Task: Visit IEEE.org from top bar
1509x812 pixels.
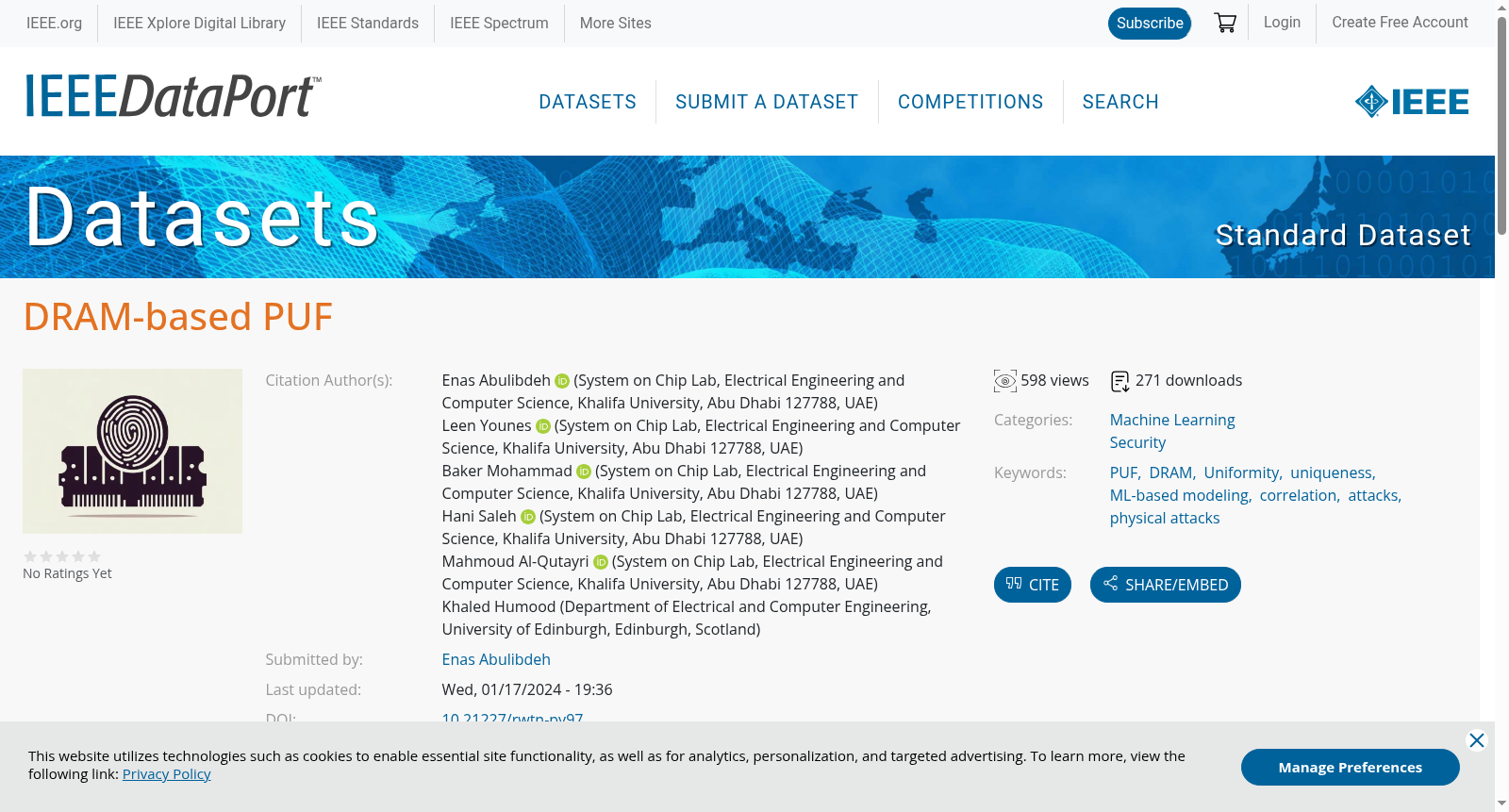Action: coord(54,23)
